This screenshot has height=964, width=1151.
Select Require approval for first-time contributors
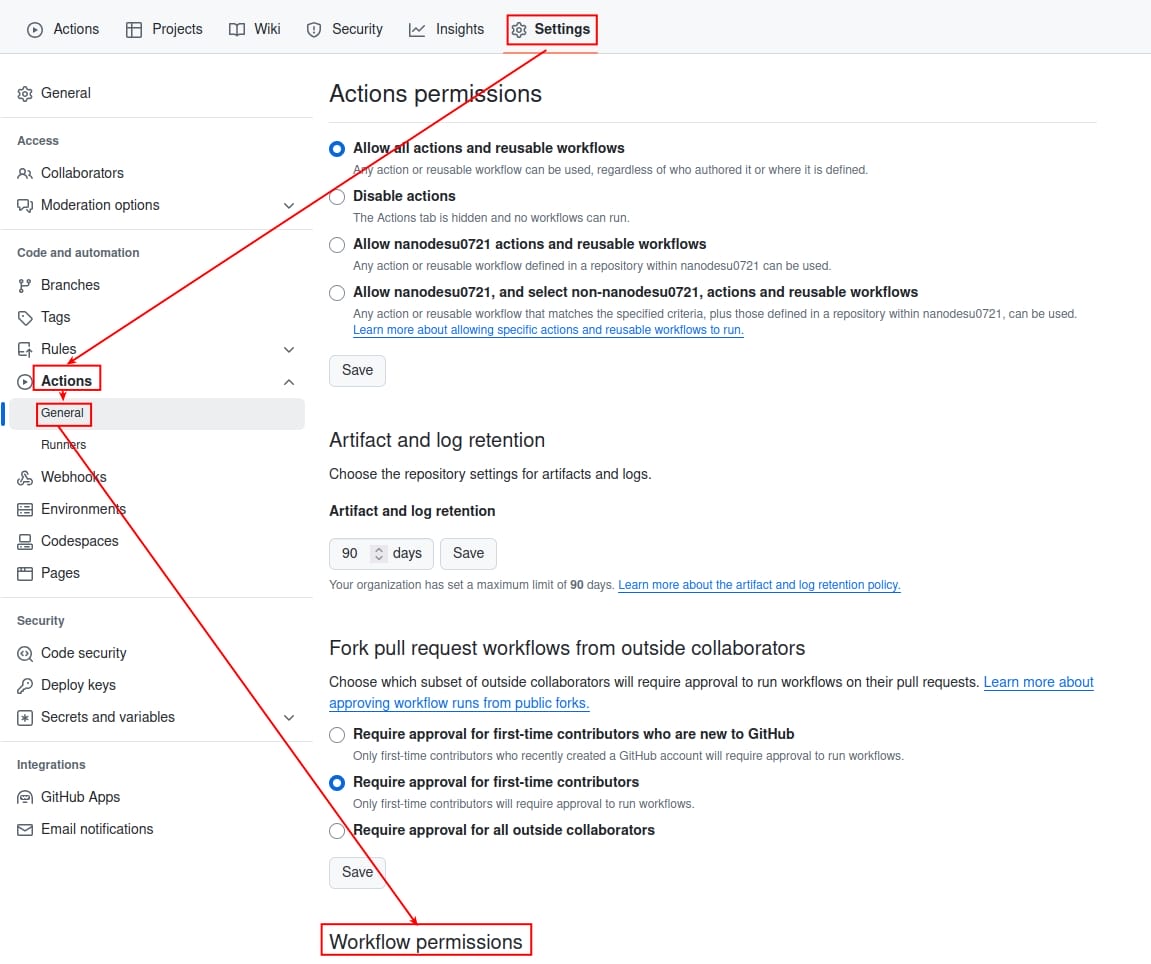pyautogui.click(x=337, y=783)
